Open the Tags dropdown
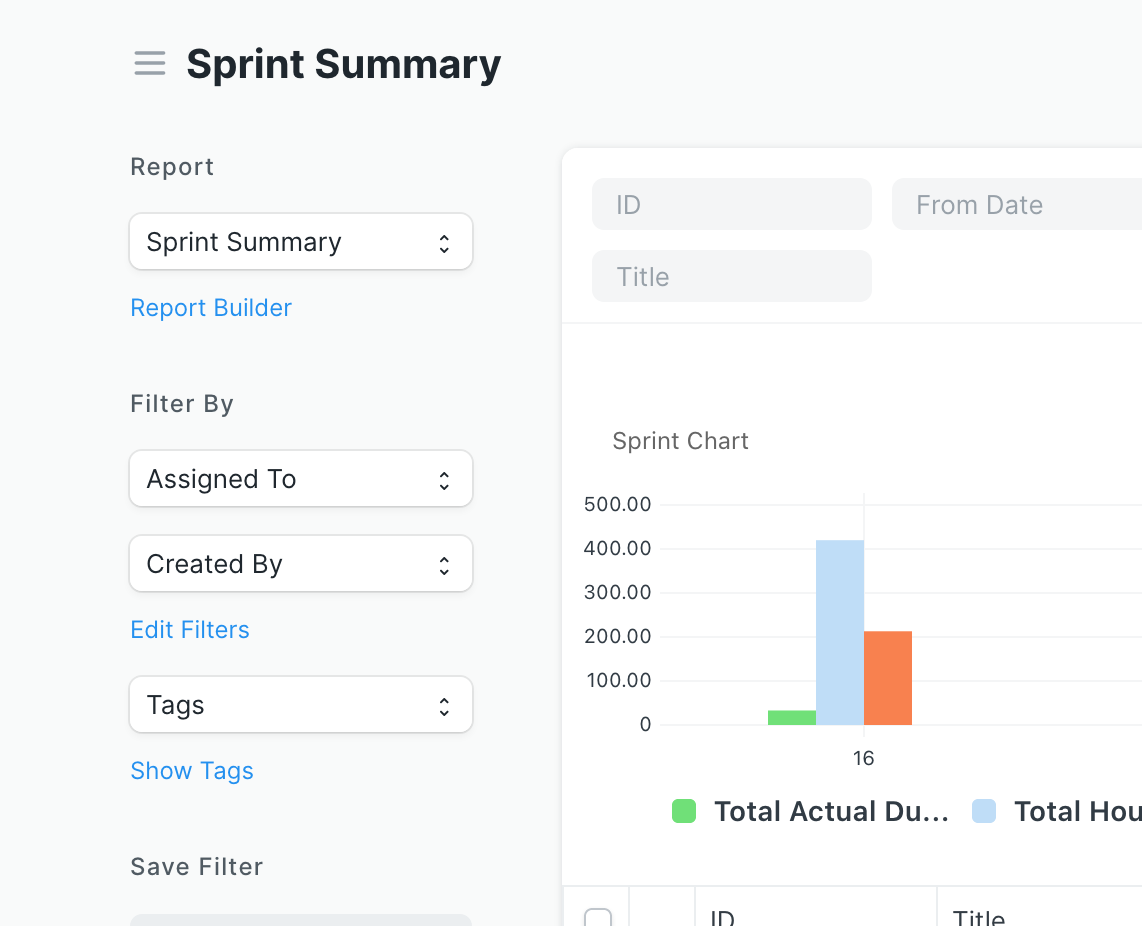Screen dimensions: 1142x926 pos(300,704)
